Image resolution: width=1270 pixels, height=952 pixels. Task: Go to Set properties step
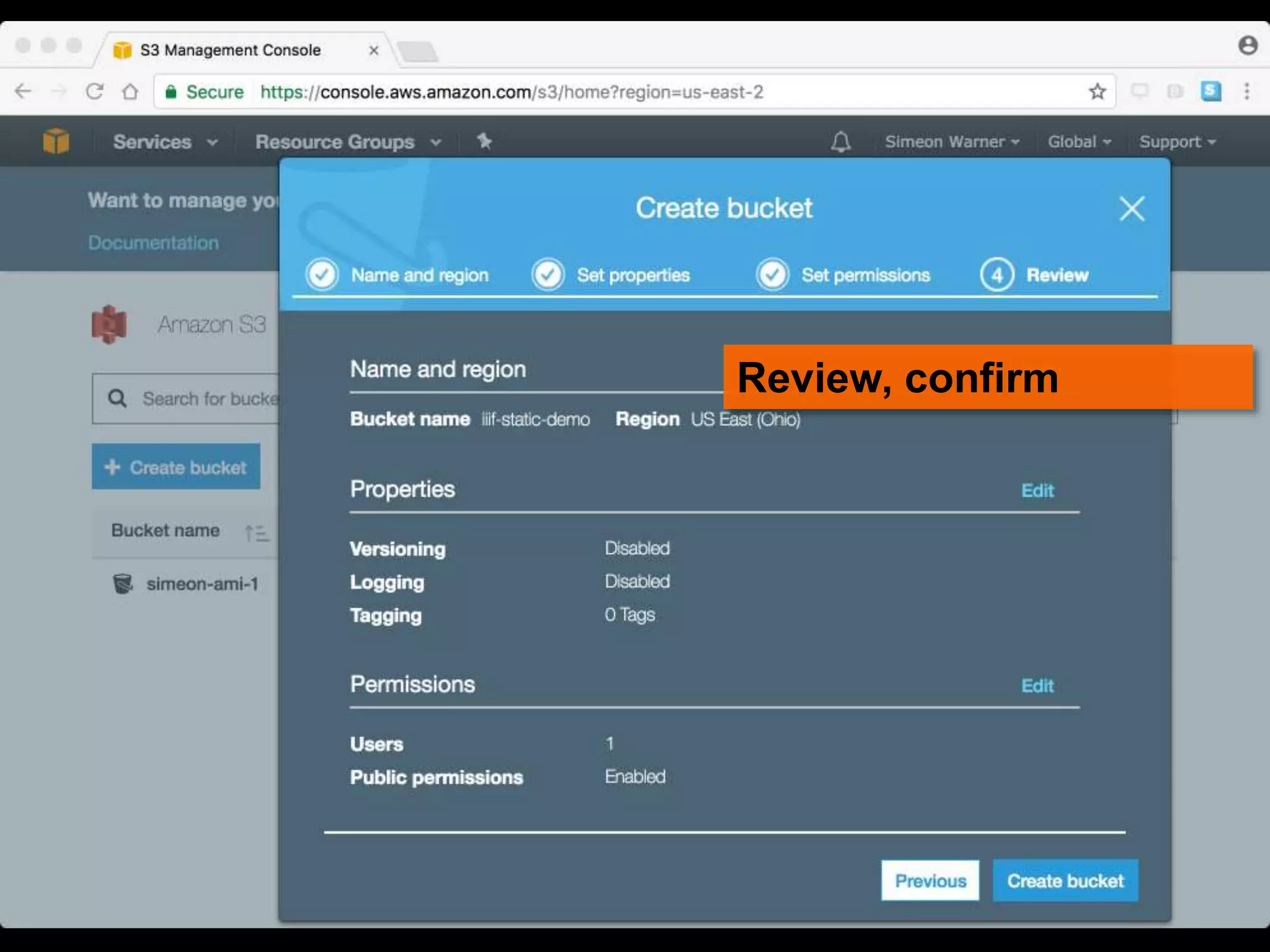pyautogui.click(x=610, y=275)
